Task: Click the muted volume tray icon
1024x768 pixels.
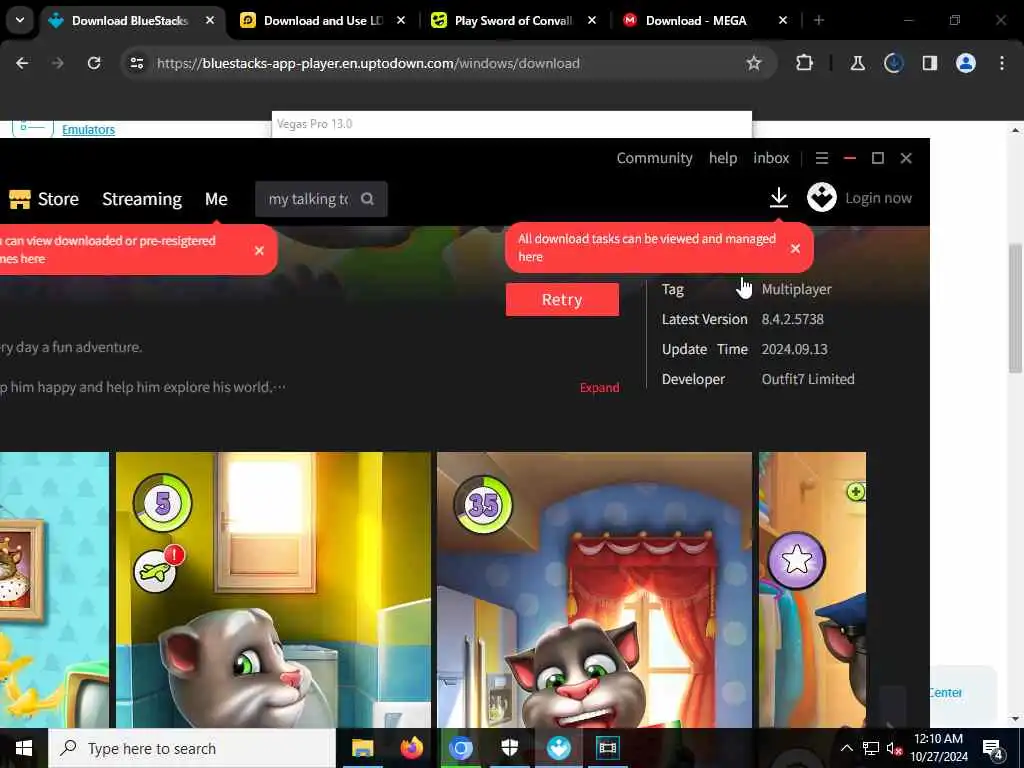Action: [893, 748]
